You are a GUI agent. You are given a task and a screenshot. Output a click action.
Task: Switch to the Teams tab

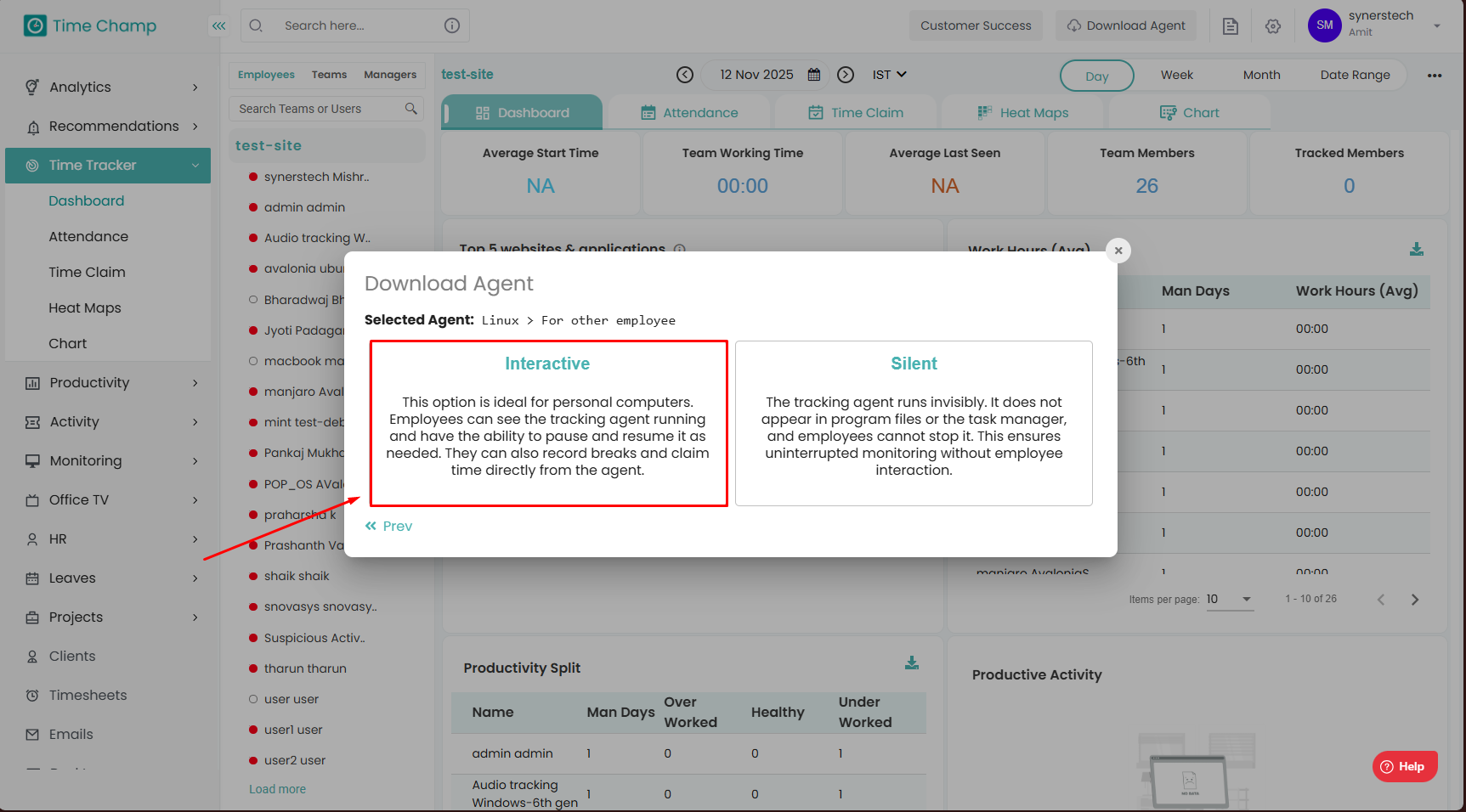pyautogui.click(x=329, y=75)
